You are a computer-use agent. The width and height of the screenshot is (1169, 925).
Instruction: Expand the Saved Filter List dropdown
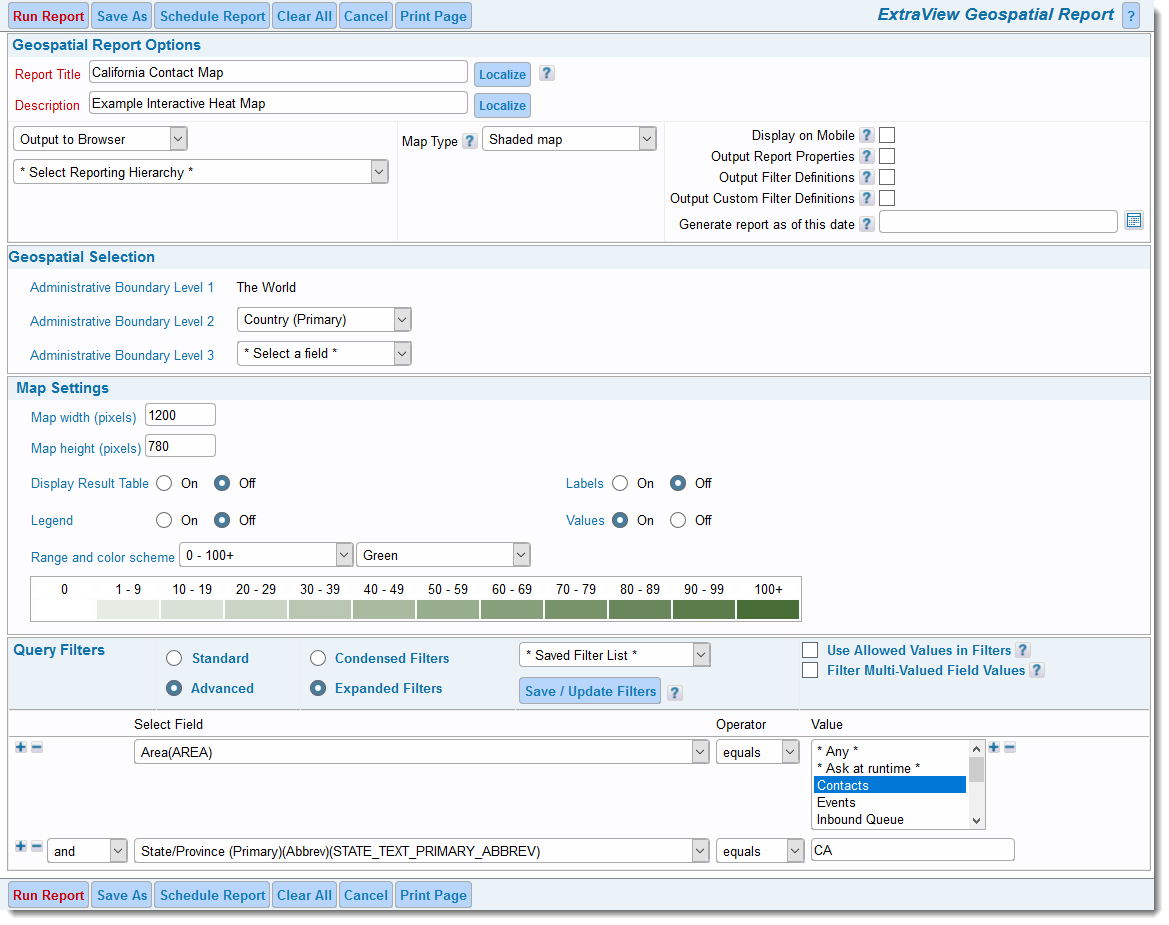(614, 655)
